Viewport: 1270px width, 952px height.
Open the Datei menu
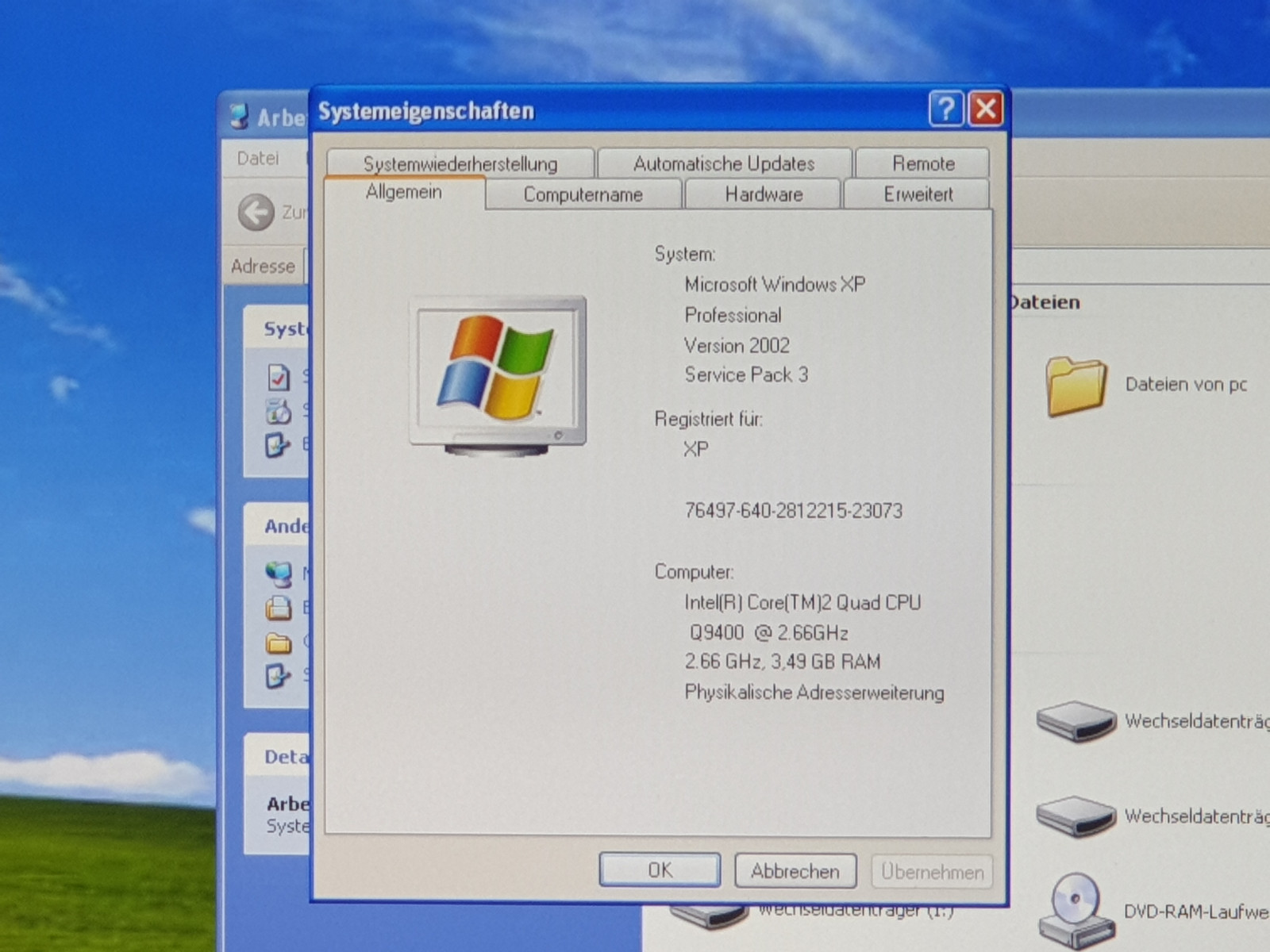(x=258, y=159)
